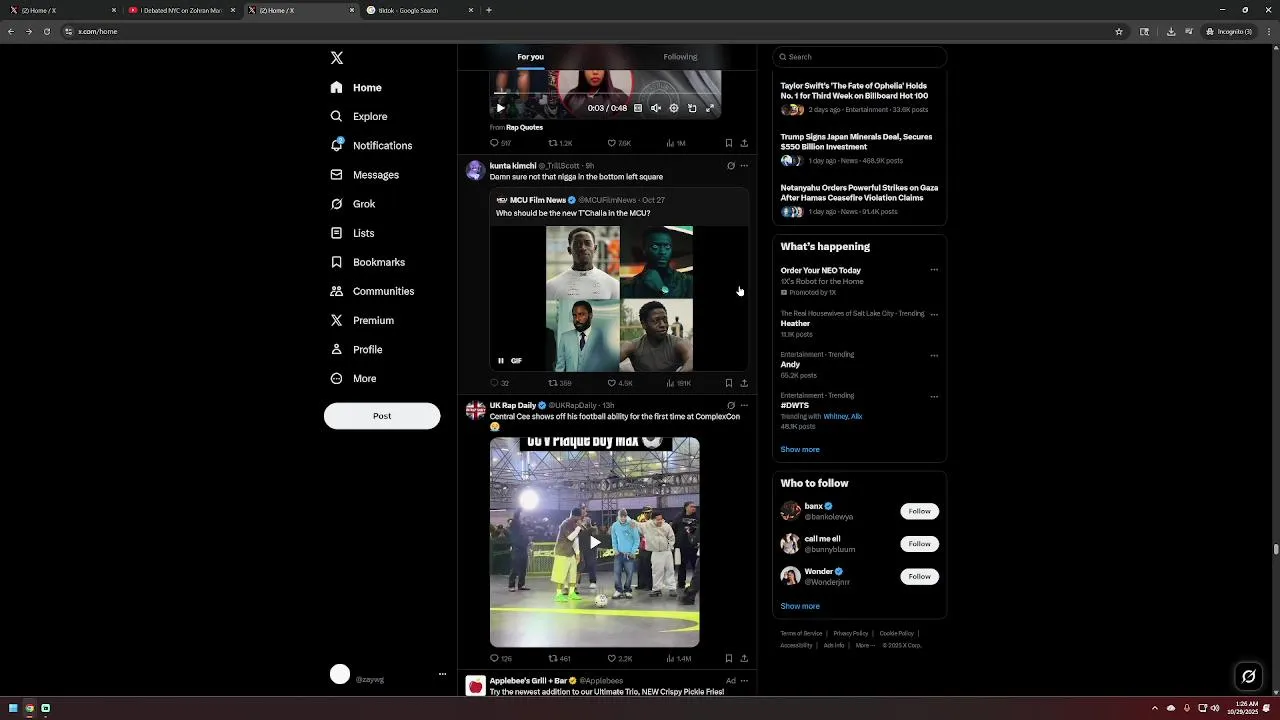The width and height of the screenshot is (1280, 720).
Task: Bookmark kunta kimchi's post
Action: click(x=728, y=383)
